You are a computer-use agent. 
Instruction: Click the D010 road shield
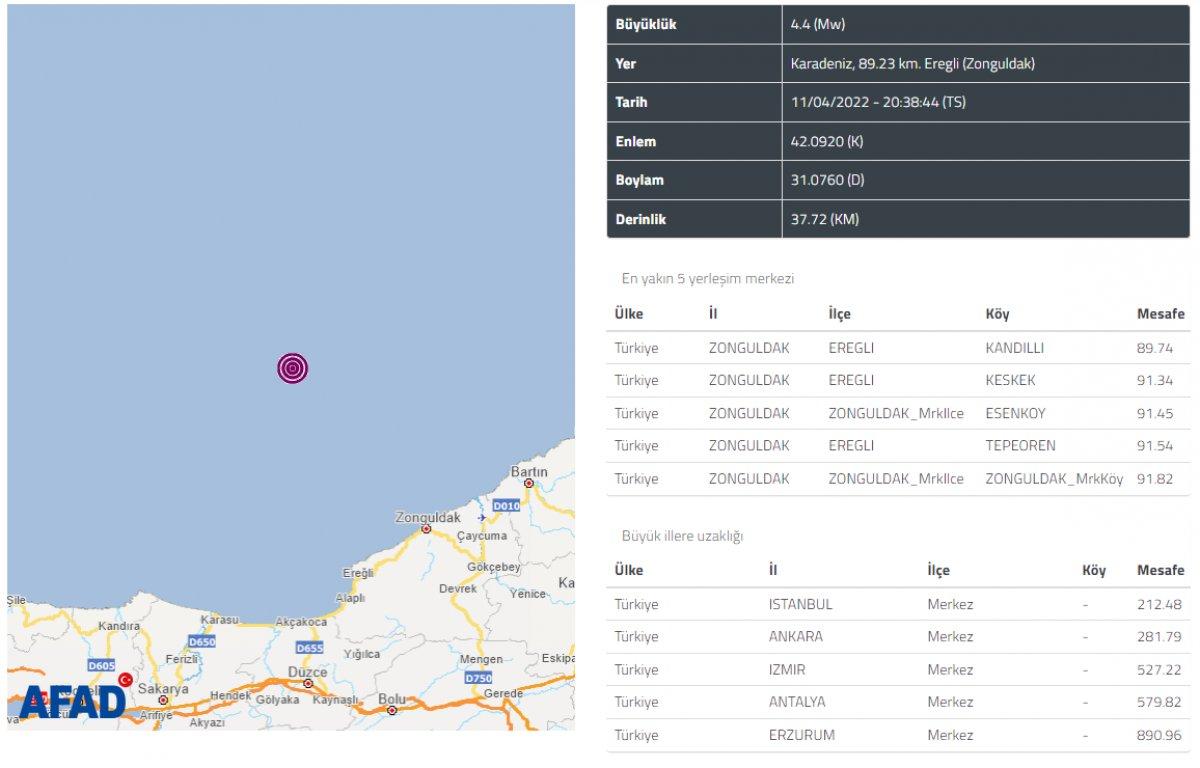pos(508,506)
